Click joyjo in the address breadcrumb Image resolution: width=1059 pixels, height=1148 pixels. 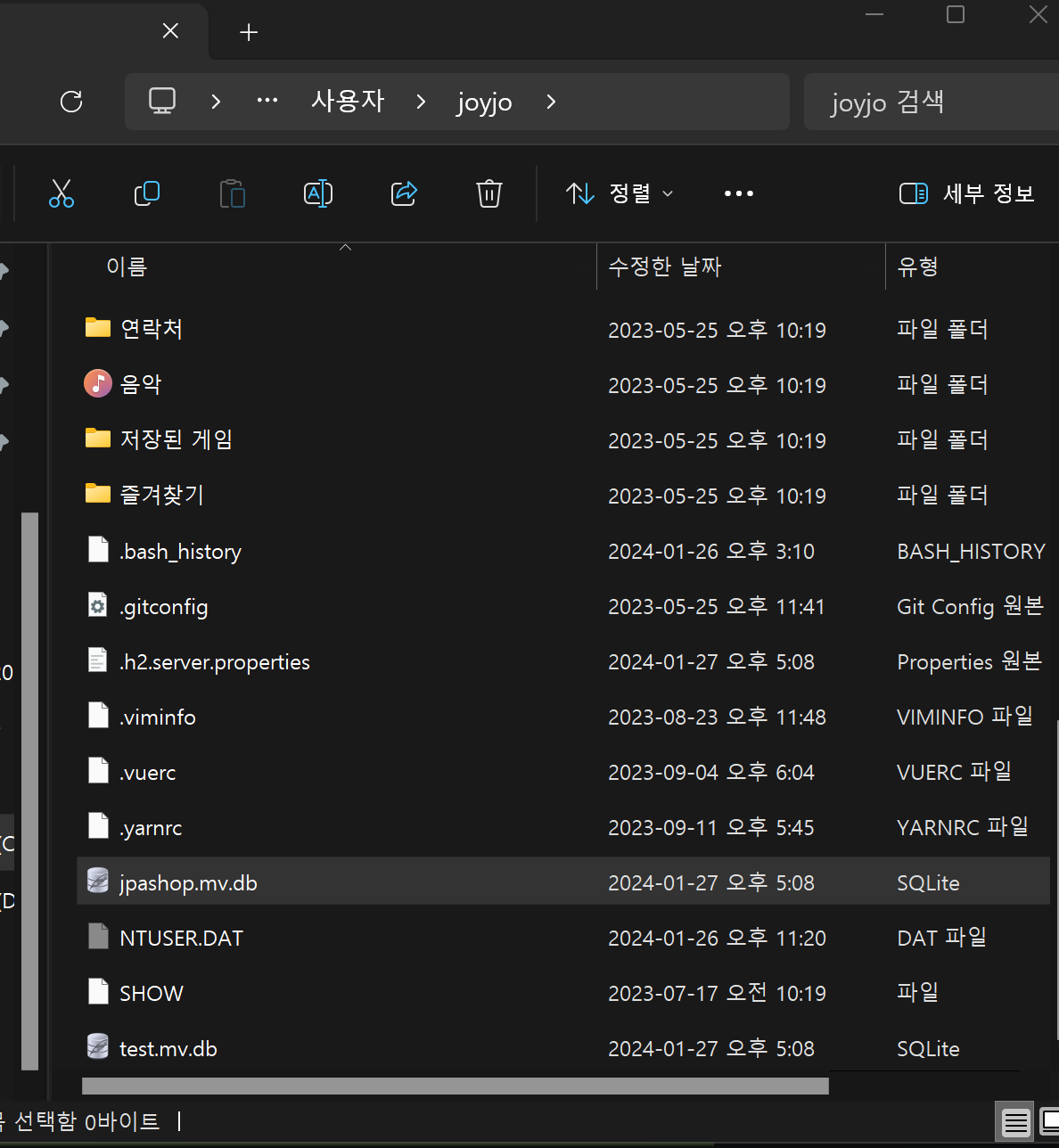(x=485, y=102)
